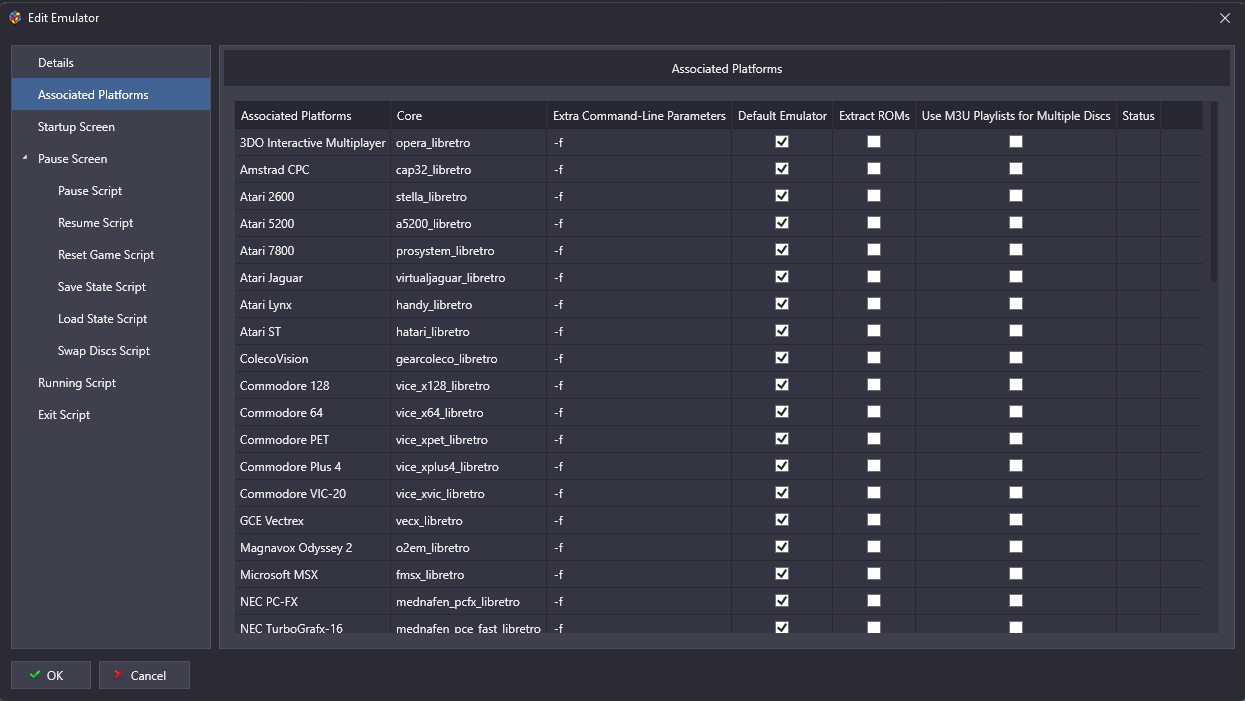Select the Pause Screen sidebar item
This screenshot has width=1245, height=701.
point(111,158)
